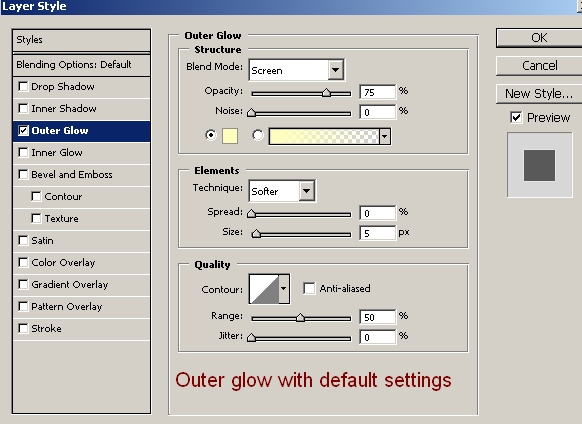The width and height of the screenshot is (582, 424).
Task: Toggle the Preview checkbox
Action: coord(516,118)
